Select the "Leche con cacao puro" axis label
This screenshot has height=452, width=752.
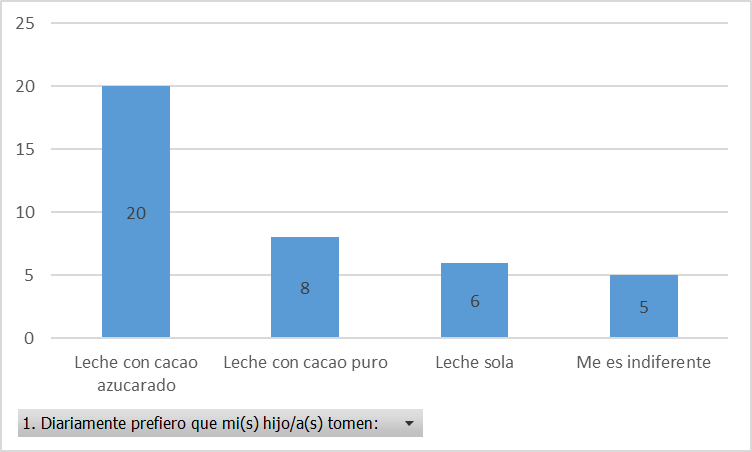pyautogui.click(x=305, y=362)
